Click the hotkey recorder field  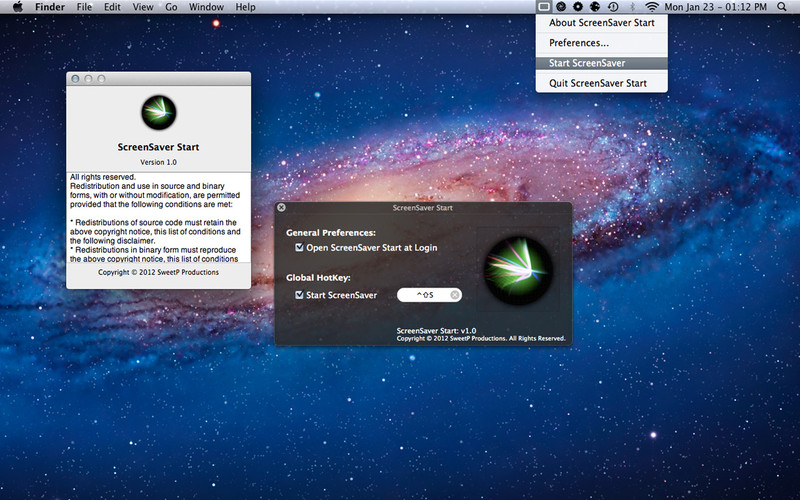click(x=429, y=295)
